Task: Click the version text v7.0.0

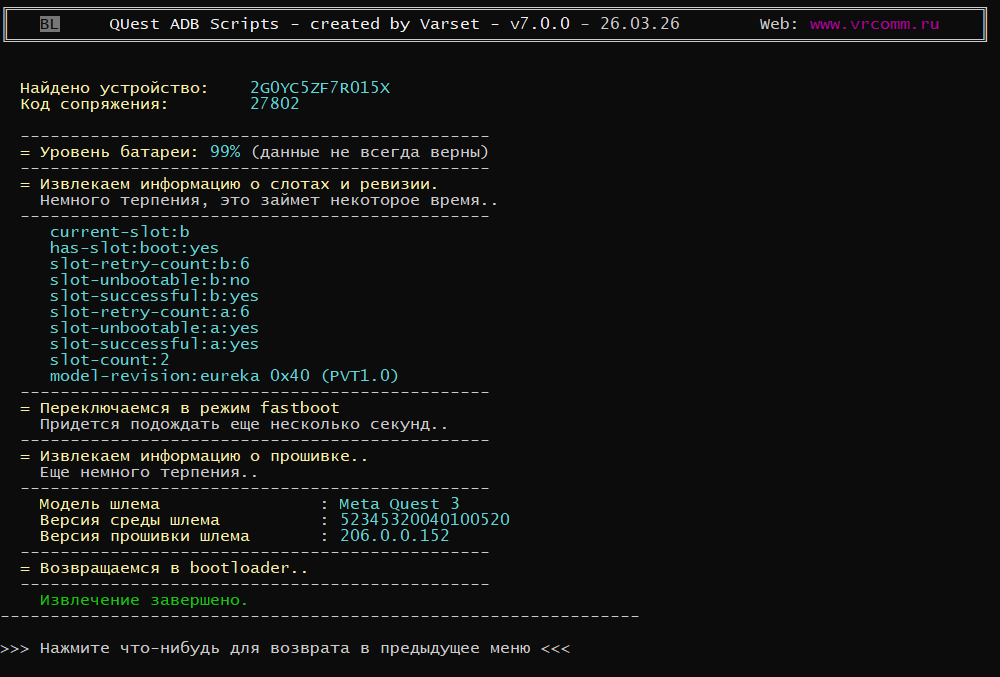Action: coord(540,24)
